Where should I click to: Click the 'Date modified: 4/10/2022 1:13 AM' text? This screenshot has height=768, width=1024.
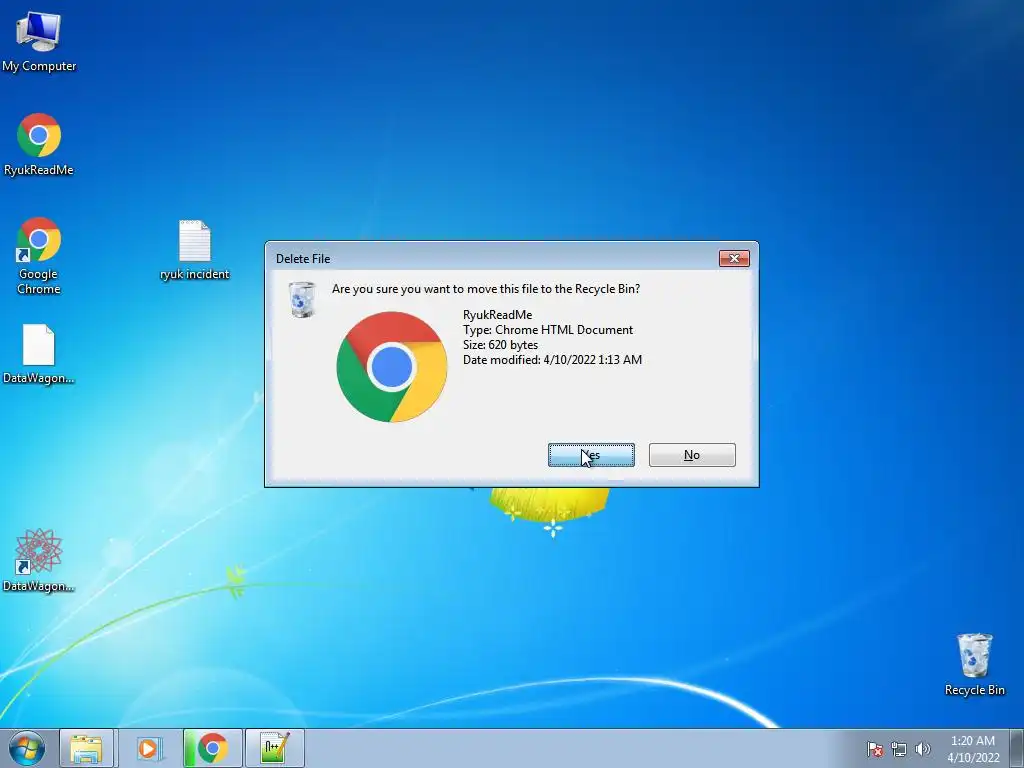pos(552,360)
